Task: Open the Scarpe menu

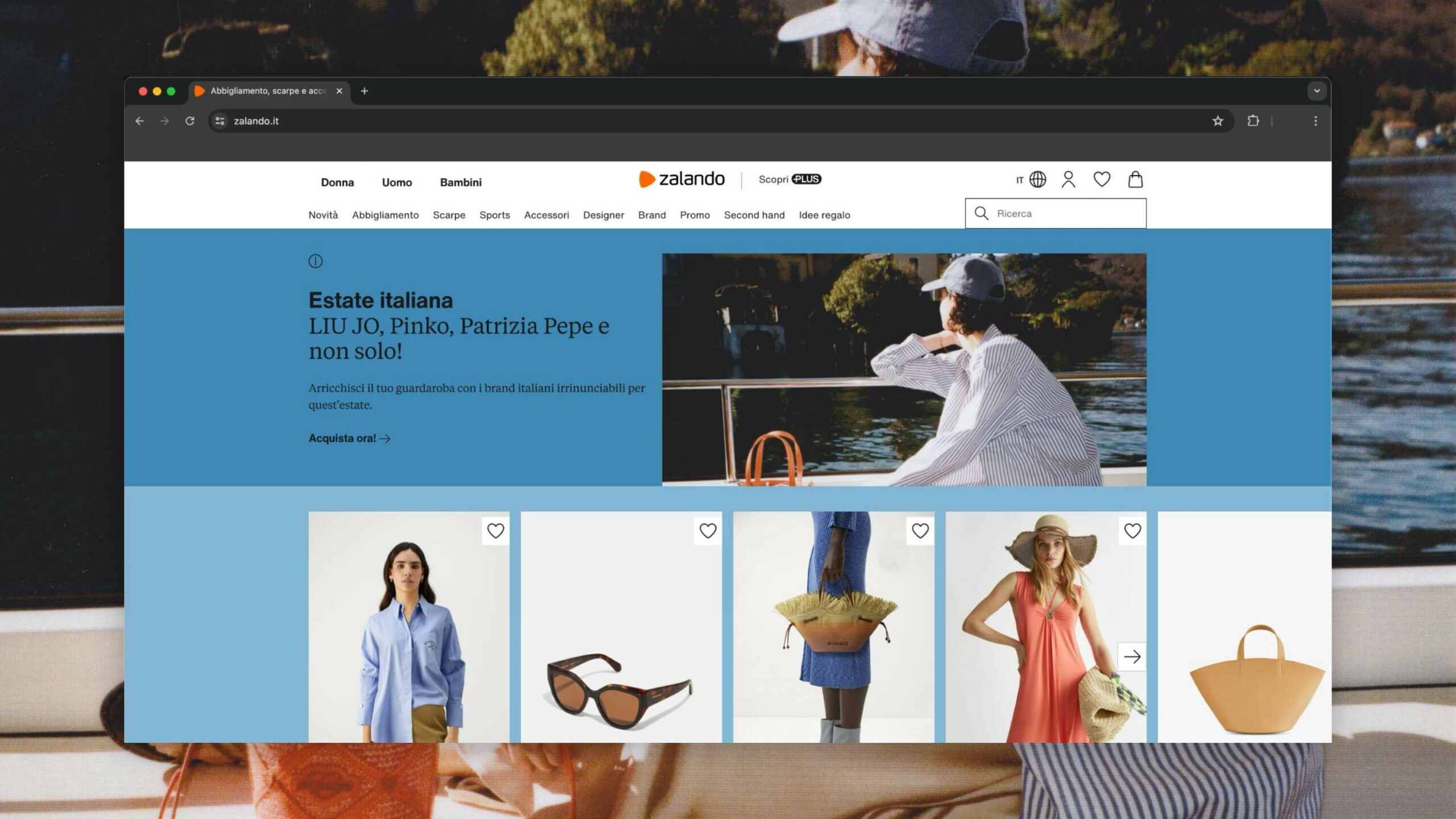Action: (449, 215)
